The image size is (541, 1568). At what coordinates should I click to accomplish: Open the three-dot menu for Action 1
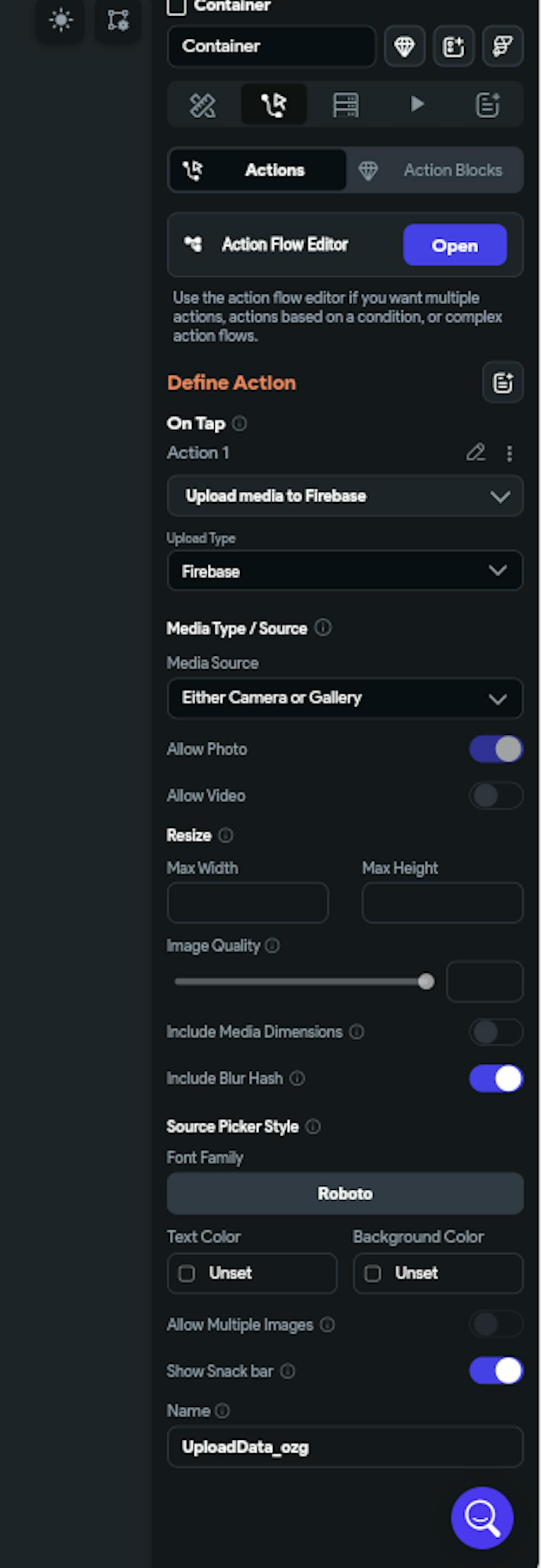coord(510,453)
